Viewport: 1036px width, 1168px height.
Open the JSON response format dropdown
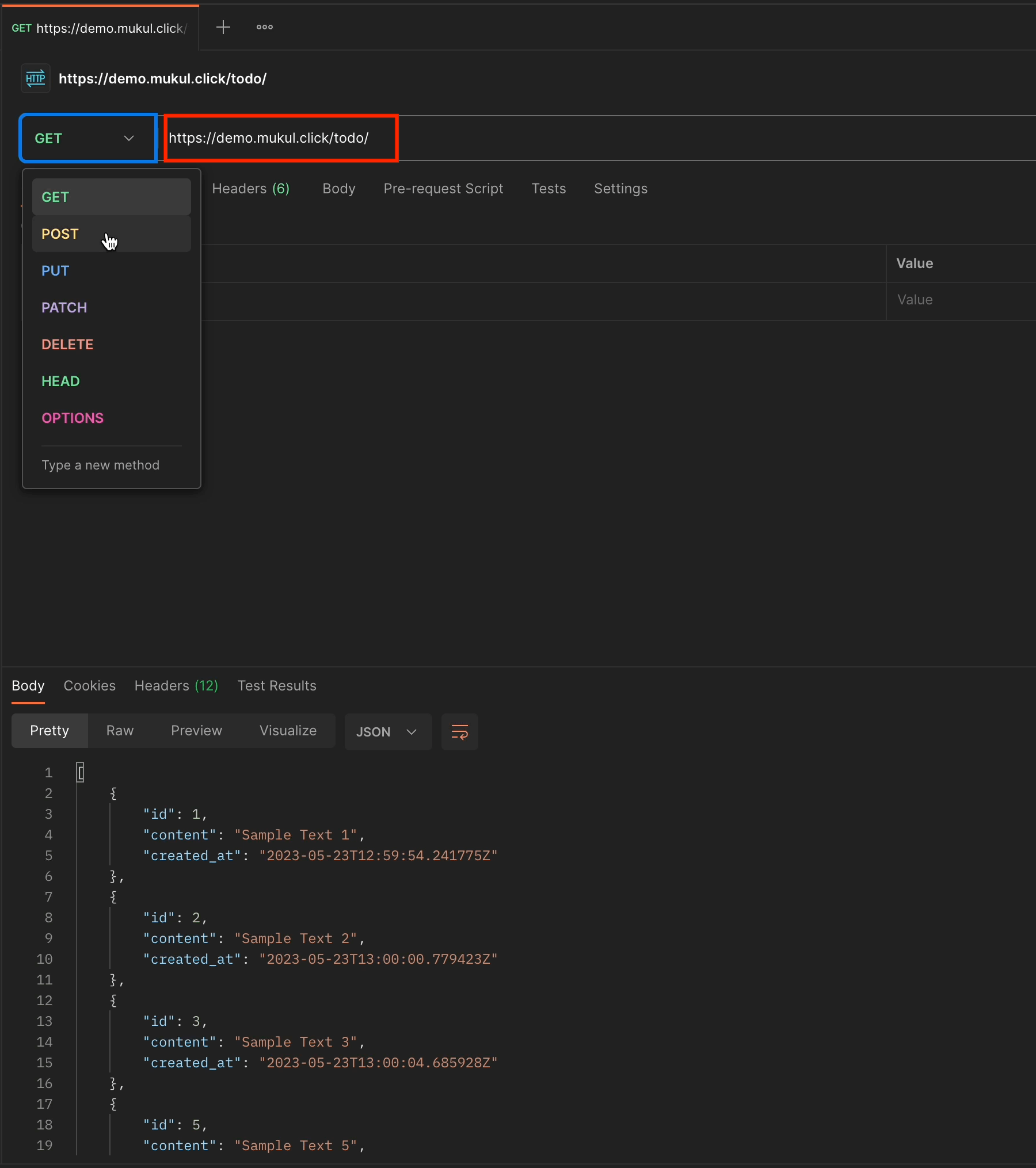pyautogui.click(x=387, y=732)
